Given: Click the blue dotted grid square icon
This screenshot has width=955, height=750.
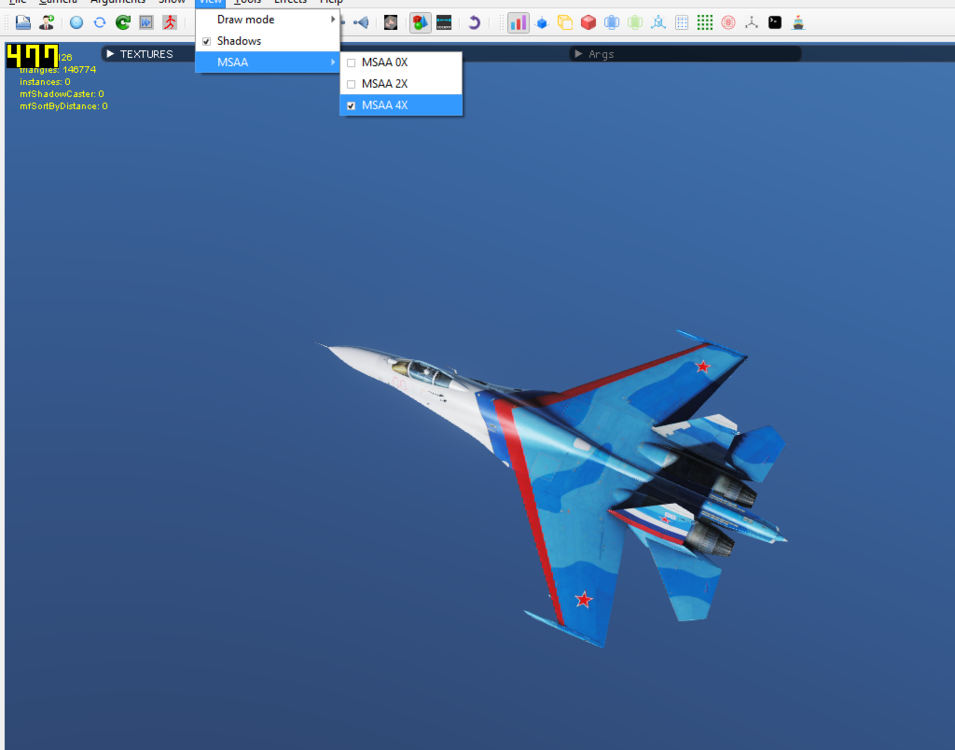Looking at the screenshot, I should pyautogui.click(x=682, y=23).
